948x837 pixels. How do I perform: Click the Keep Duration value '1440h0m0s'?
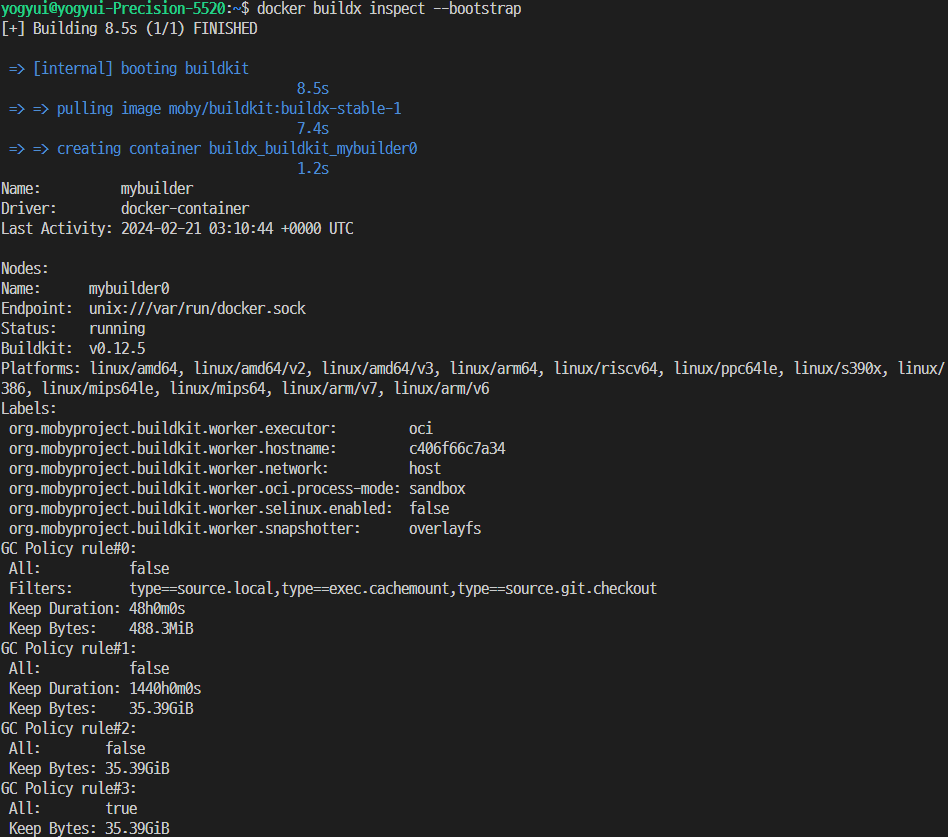[165, 688]
